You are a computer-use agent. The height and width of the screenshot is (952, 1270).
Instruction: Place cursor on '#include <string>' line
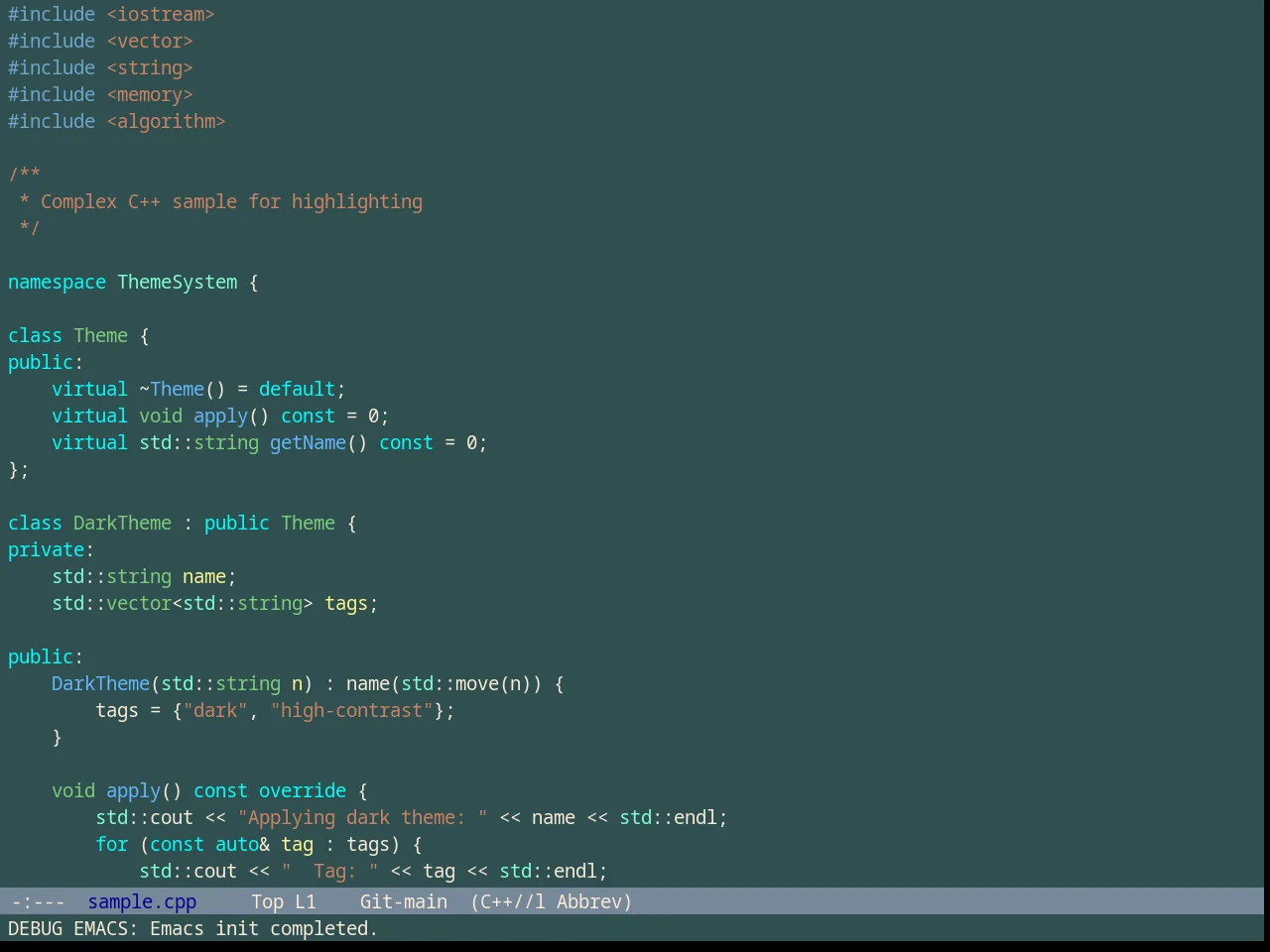(x=100, y=67)
